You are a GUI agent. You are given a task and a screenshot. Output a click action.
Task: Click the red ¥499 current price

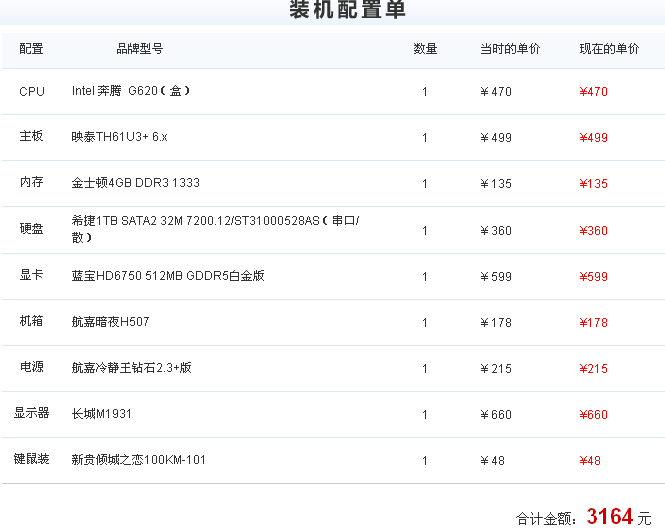[x=593, y=137]
